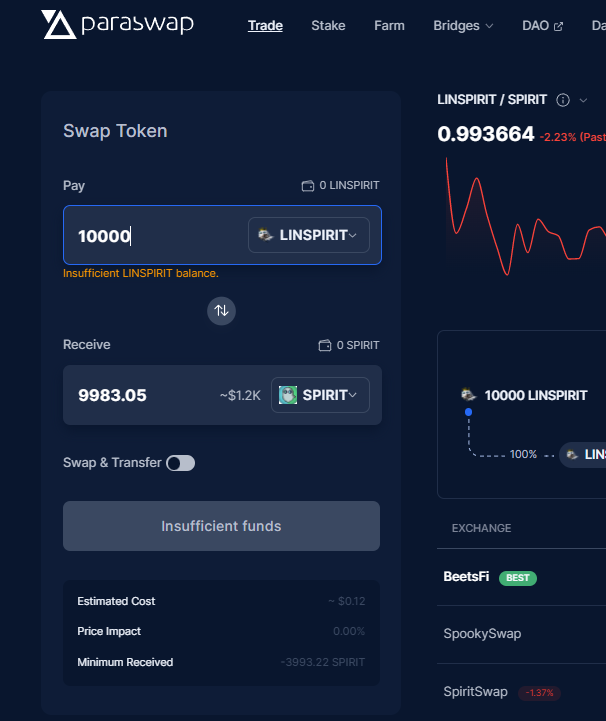Viewport: 606px width, 721px height.
Task: Click the 0.00% Price Impact value
Action: [x=349, y=631]
